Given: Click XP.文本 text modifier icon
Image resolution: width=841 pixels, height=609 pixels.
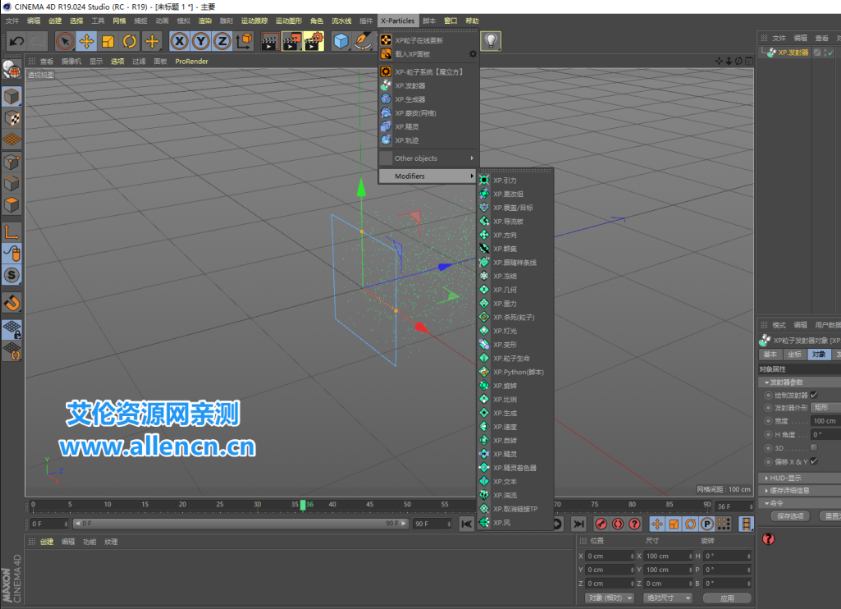Looking at the screenshot, I should [x=484, y=481].
